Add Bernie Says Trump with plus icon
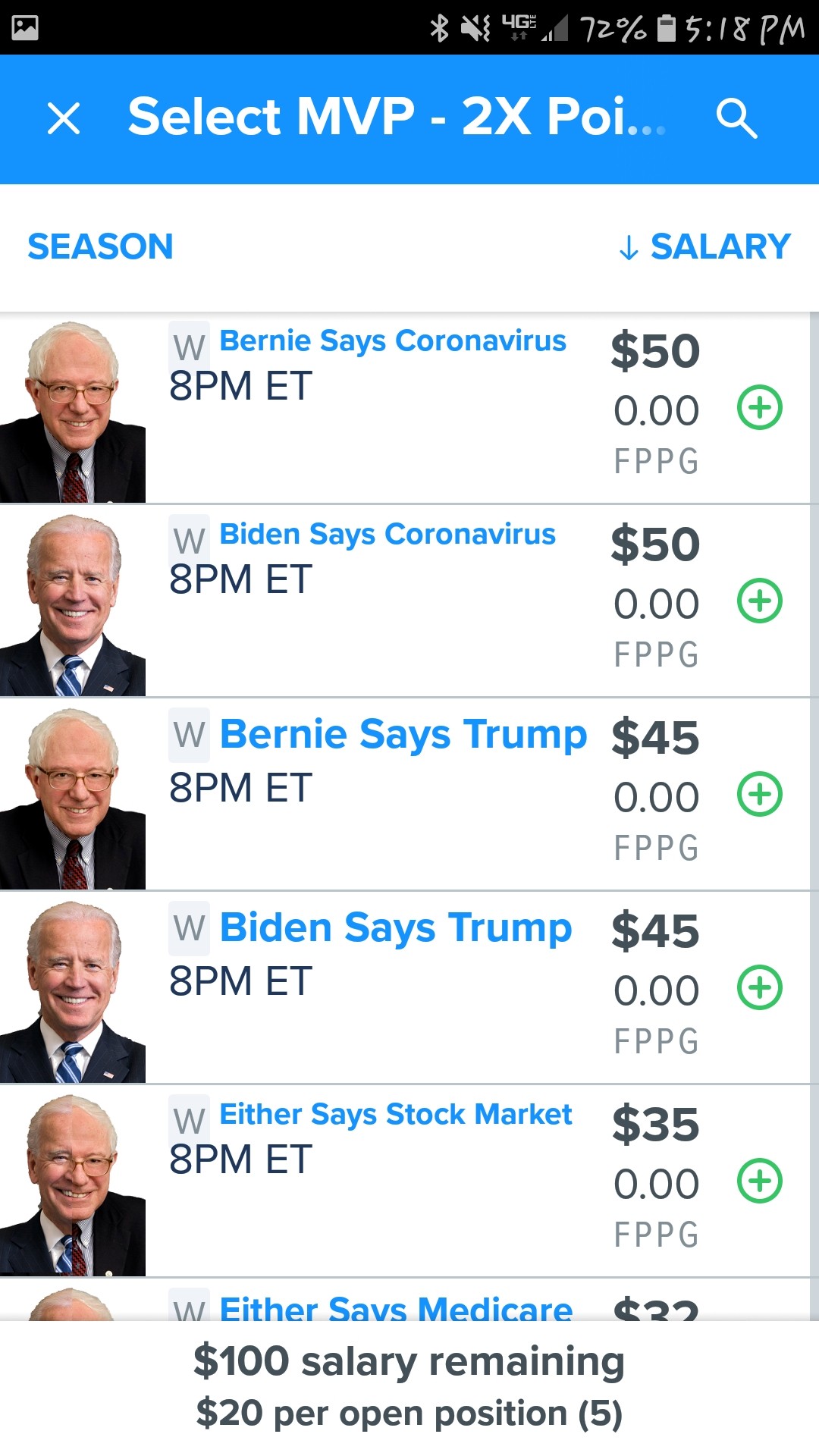 click(x=759, y=795)
